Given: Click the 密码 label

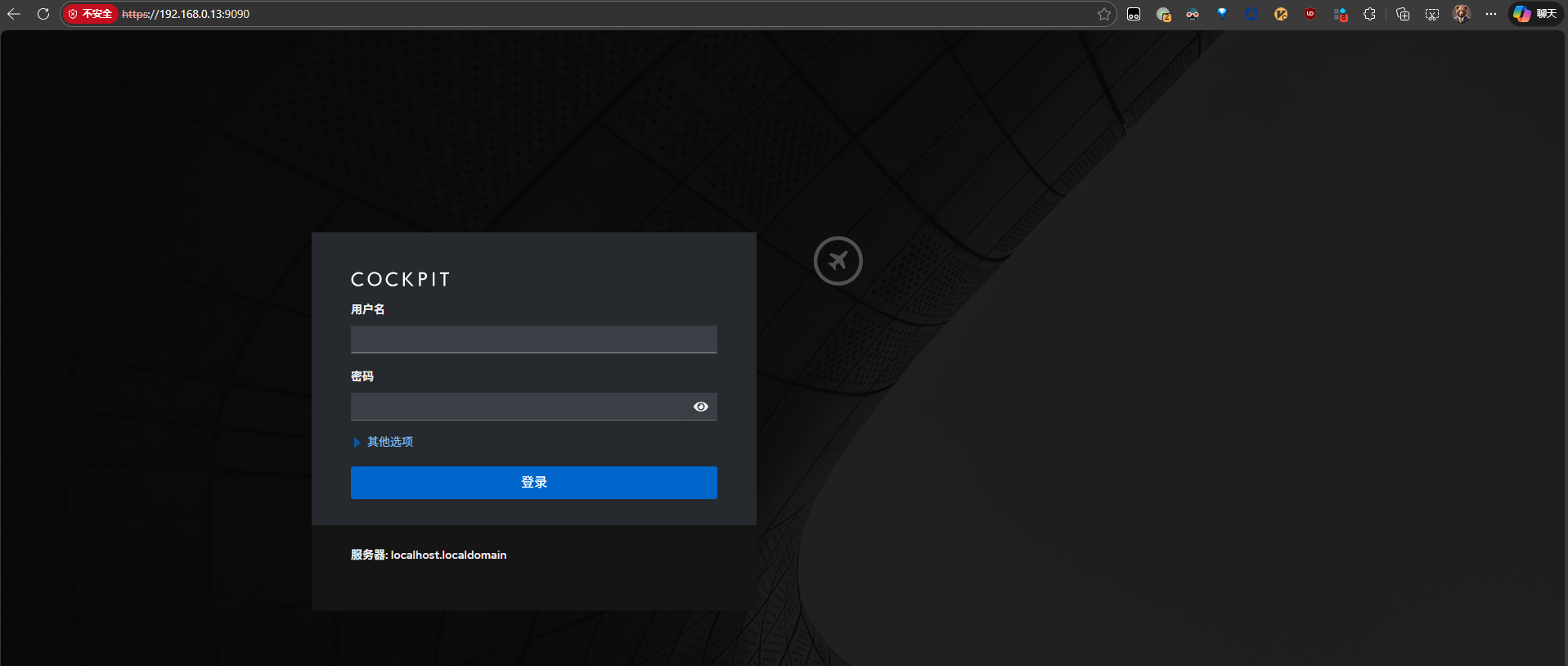Looking at the screenshot, I should [362, 376].
